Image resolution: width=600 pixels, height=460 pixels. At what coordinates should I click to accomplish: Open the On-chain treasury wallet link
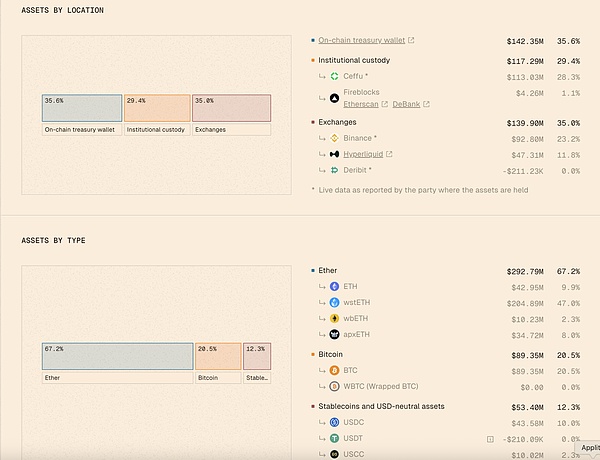coord(360,41)
